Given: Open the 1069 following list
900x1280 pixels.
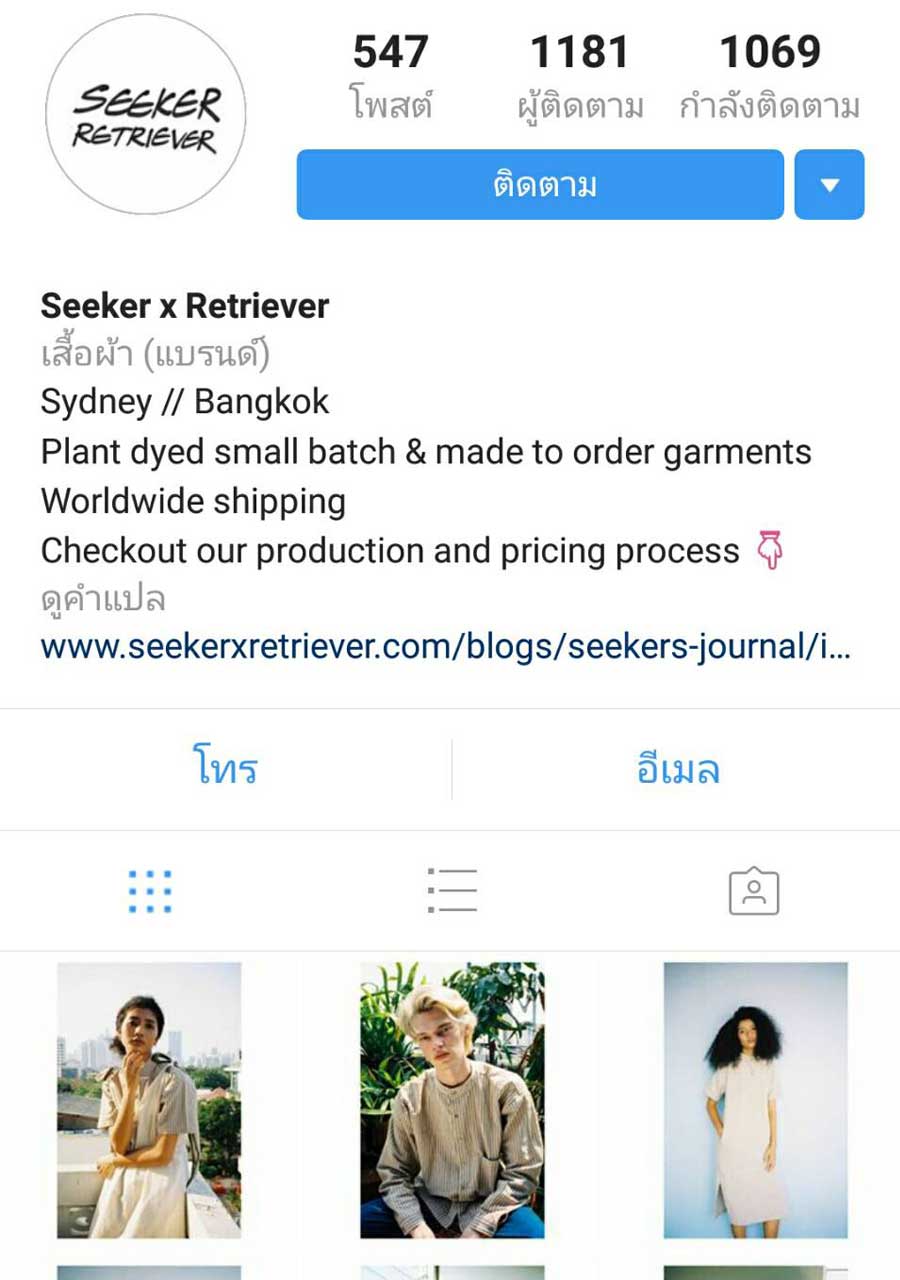Looking at the screenshot, I should (770, 76).
